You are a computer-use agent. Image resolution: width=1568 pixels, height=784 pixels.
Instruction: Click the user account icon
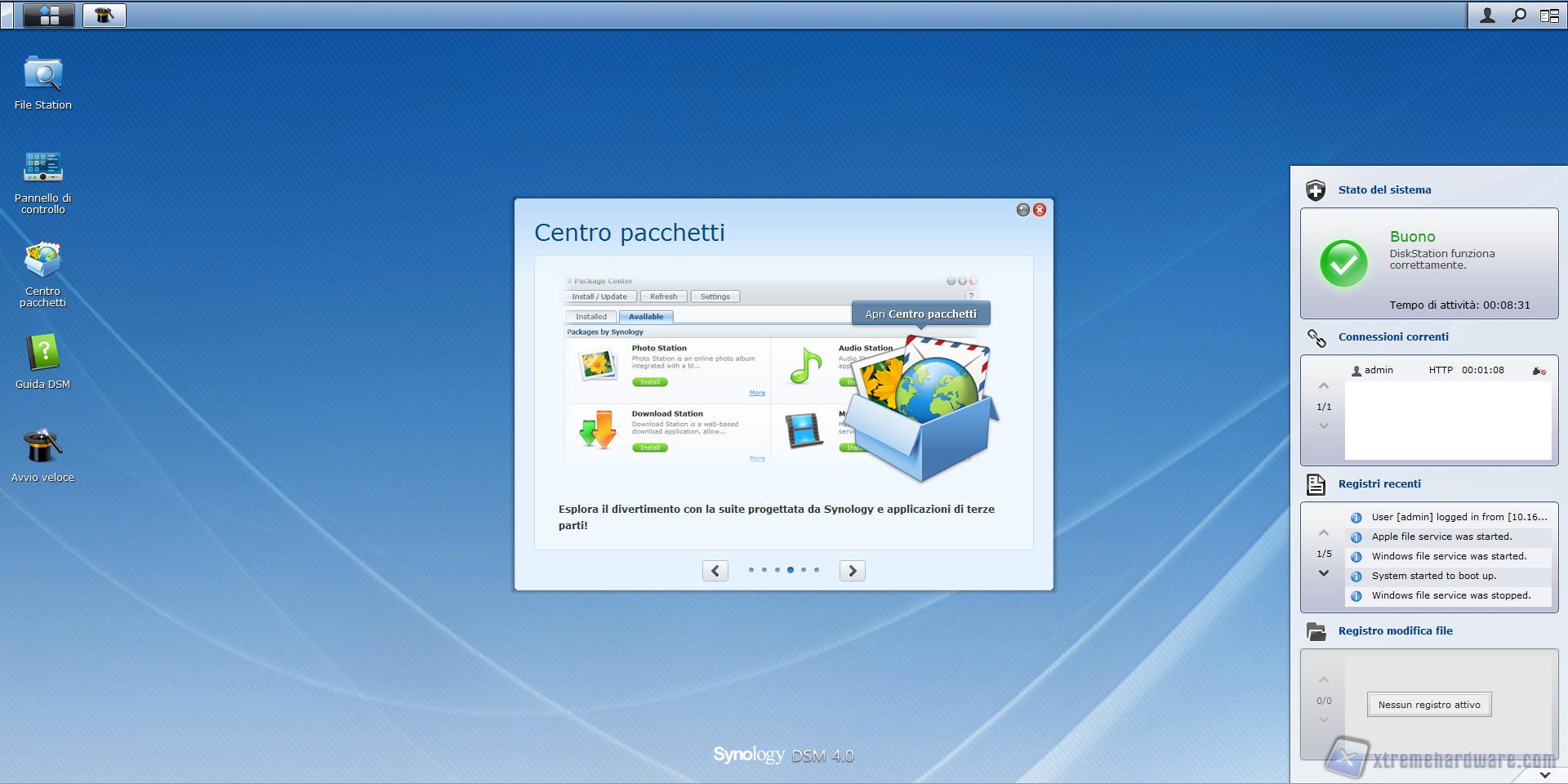pyautogui.click(x=1487, y=16)
